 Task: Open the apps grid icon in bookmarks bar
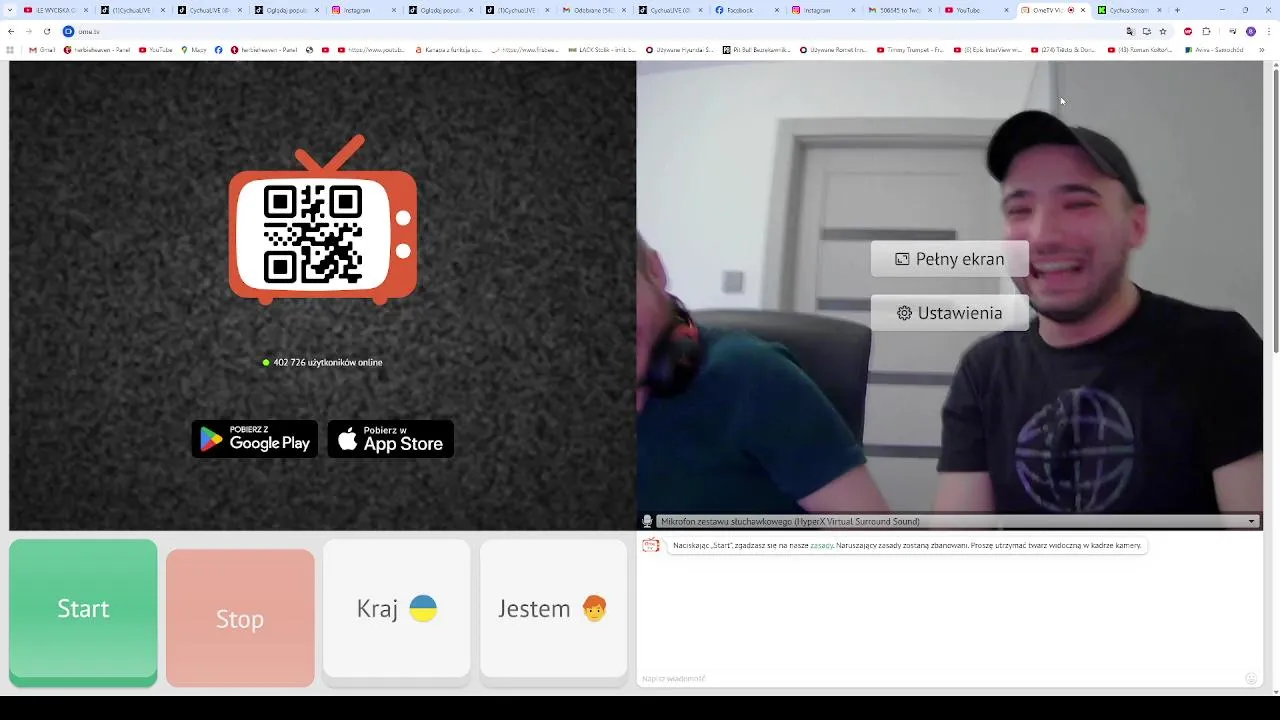click(x=11, y=49)
